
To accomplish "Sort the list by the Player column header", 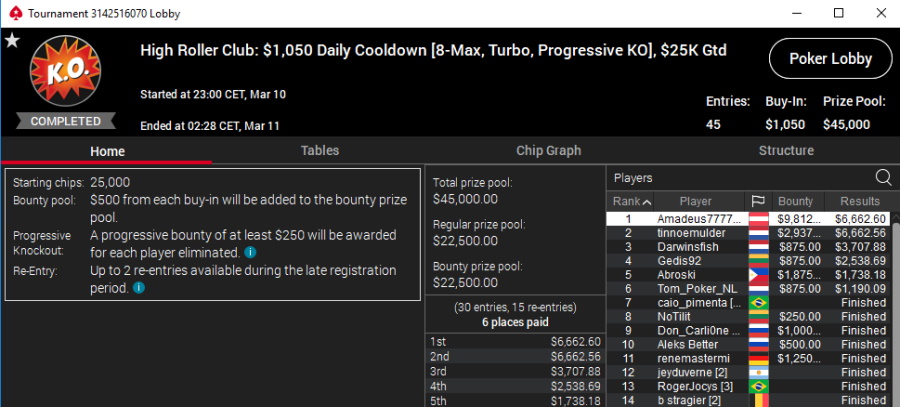I will click(695, 201).
